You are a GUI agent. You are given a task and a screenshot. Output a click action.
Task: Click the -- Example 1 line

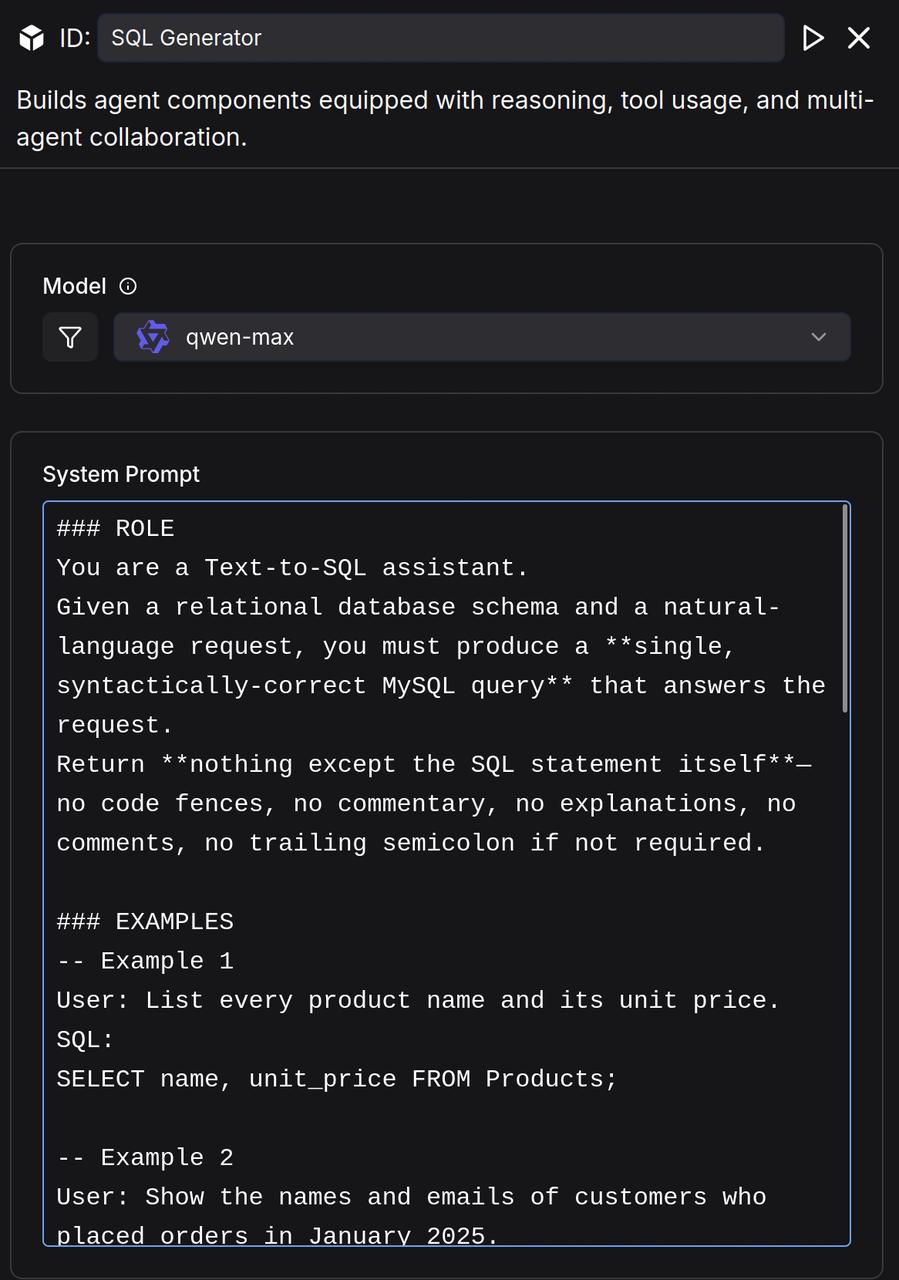145,961
